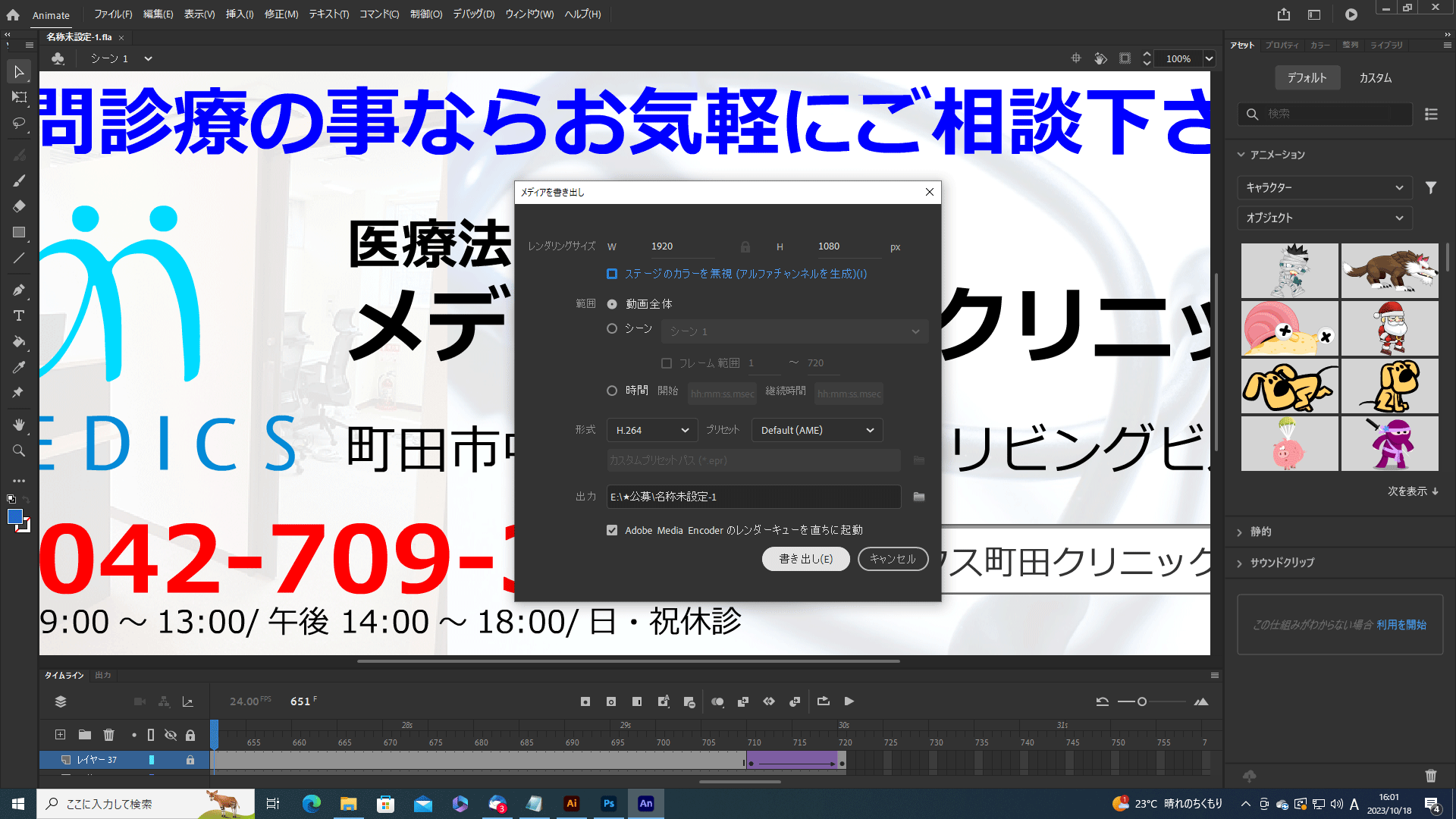Browse for output folder icon
Image resolution: width=1456 pixels, height=819 pixels.
tap(919, 497)
